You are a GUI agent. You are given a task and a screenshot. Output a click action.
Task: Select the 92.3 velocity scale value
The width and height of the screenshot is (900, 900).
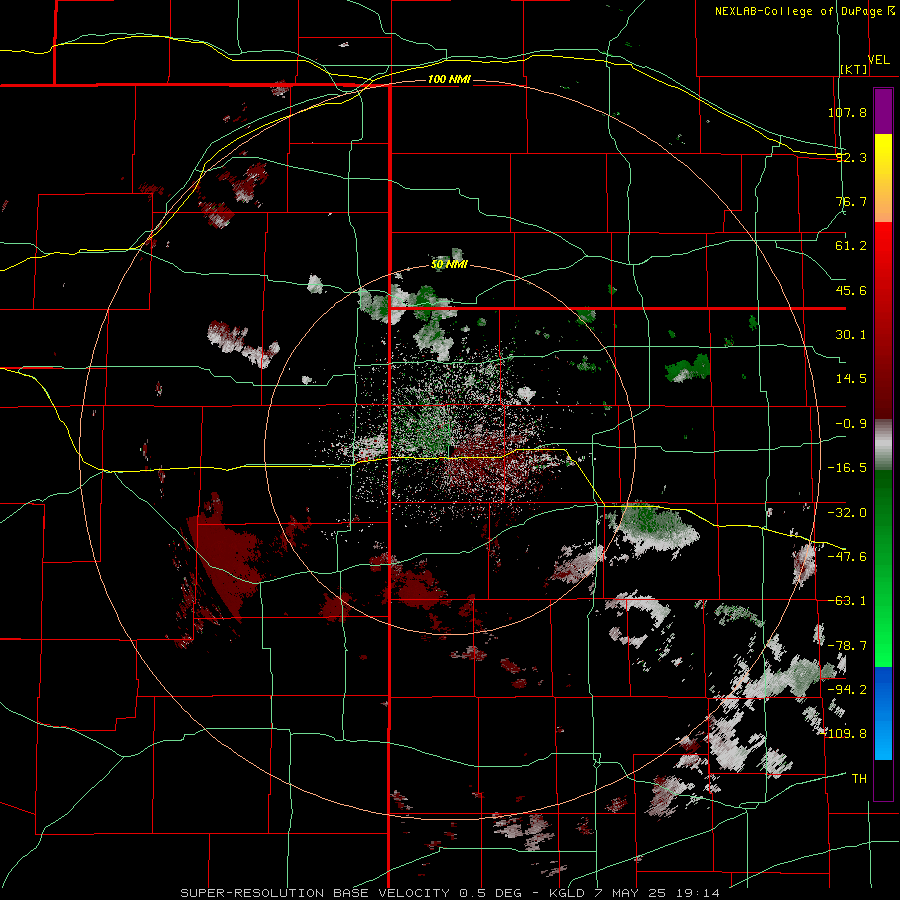(851, 157)
